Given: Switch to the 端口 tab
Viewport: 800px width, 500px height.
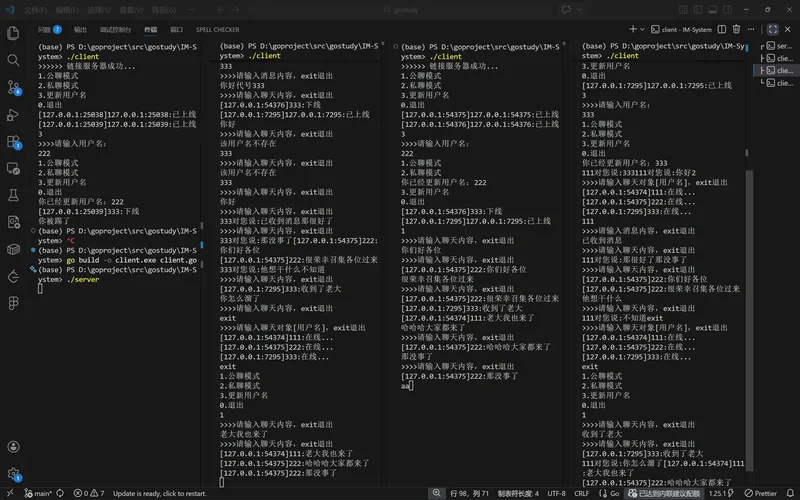Looking at the screenshot, I should [177, 30].
